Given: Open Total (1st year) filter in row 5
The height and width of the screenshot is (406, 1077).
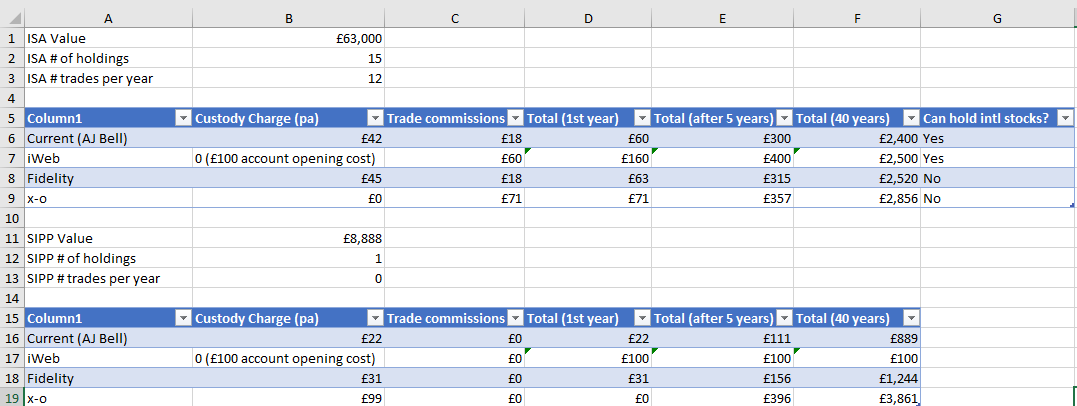Looking at the screenshot, I should (642, 118).
